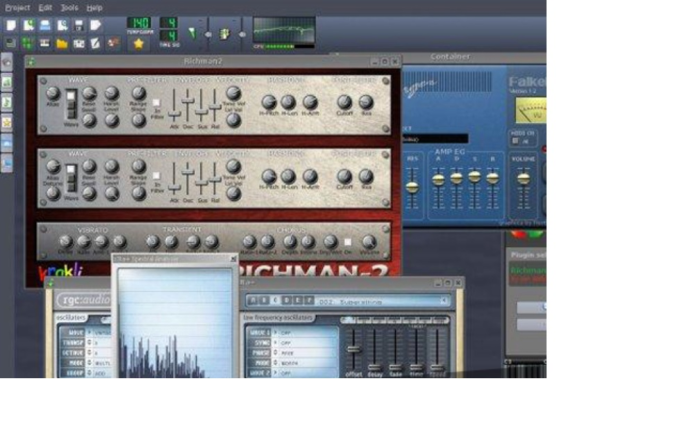The width and height of the screenshot is (700, 438).
Task: Click the yellow star icon under tempo
Action: [x=139, y=43]
